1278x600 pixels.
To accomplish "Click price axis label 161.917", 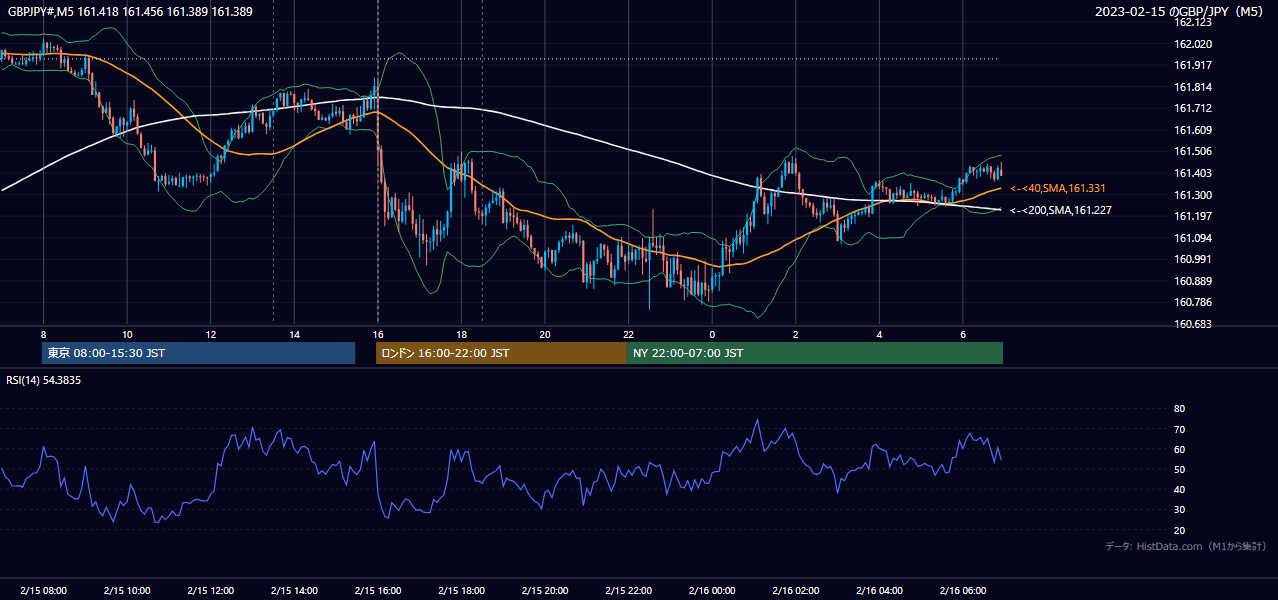I will click(x=1192, y=65).
